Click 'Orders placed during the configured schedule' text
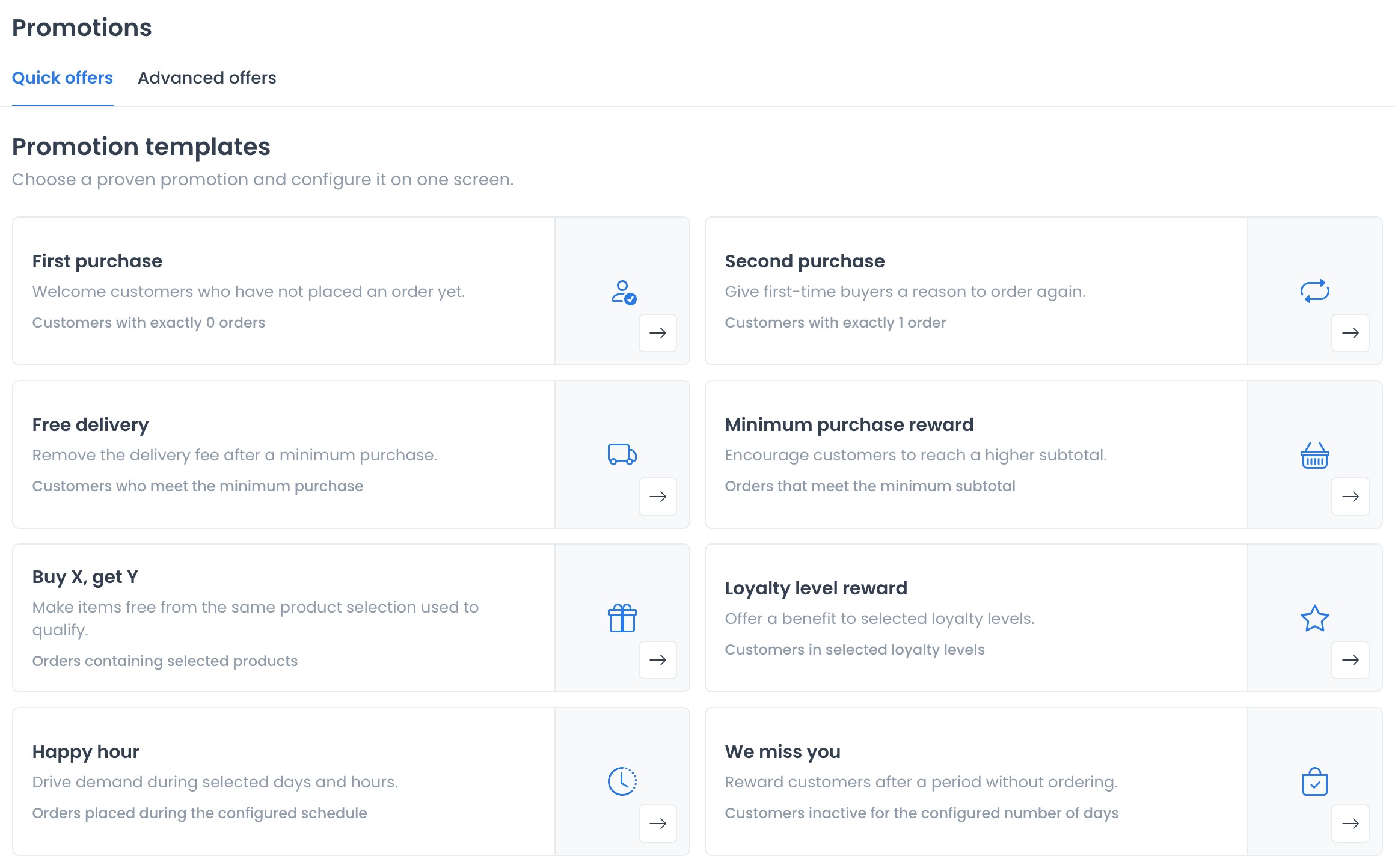 200,813
